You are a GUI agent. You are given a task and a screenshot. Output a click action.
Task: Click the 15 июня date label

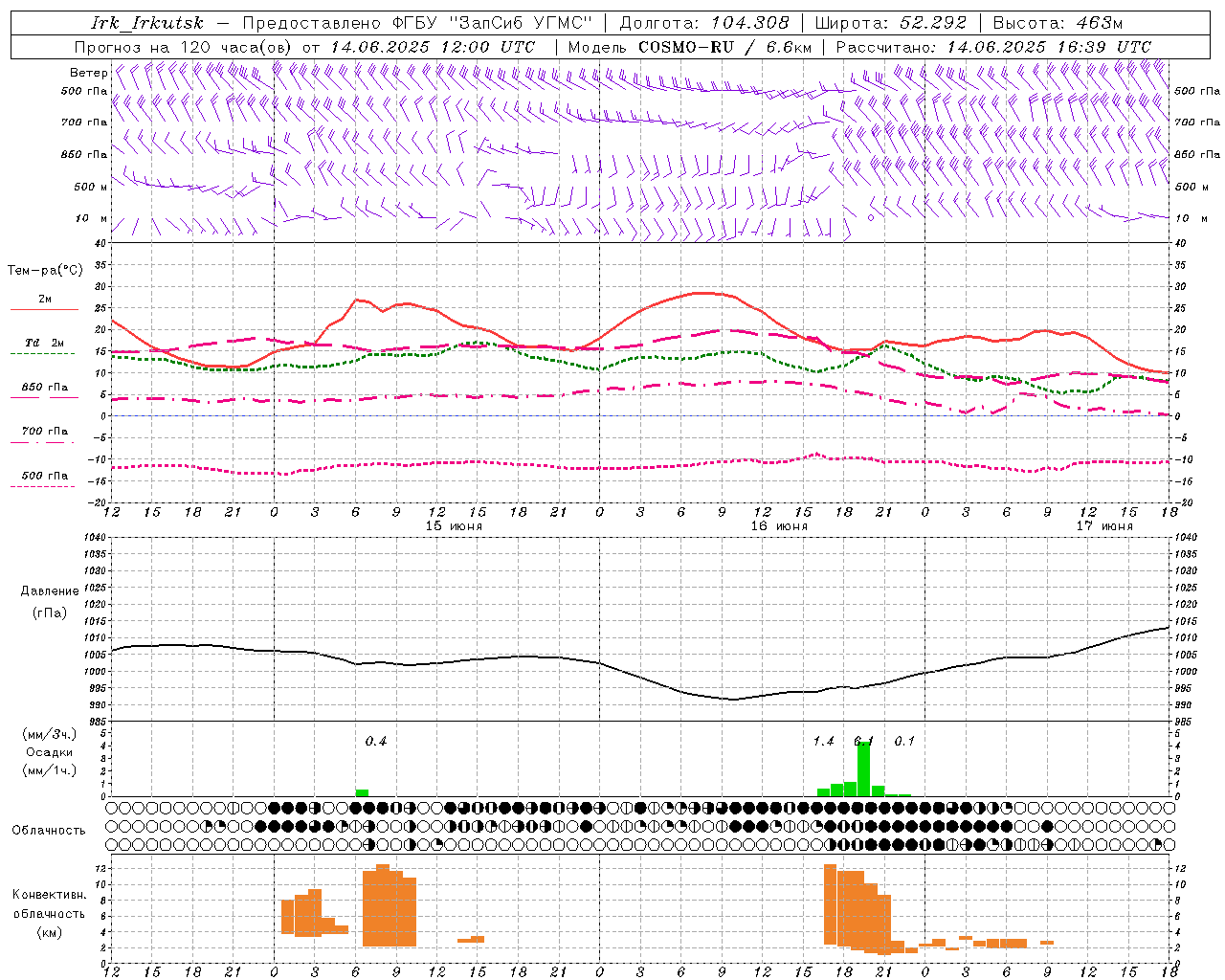click(x=454, y=526)
